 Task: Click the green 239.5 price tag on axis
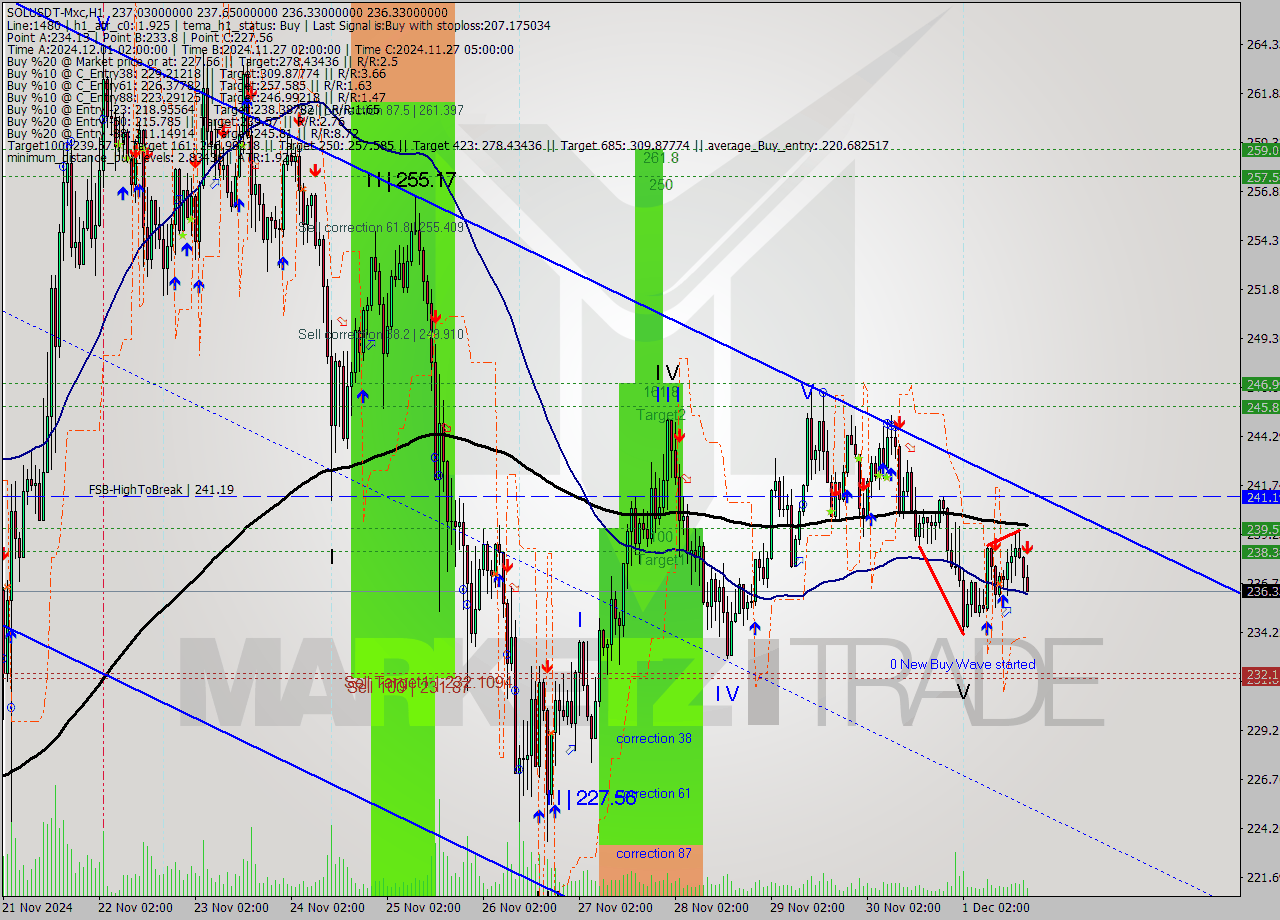[1260, 529]
